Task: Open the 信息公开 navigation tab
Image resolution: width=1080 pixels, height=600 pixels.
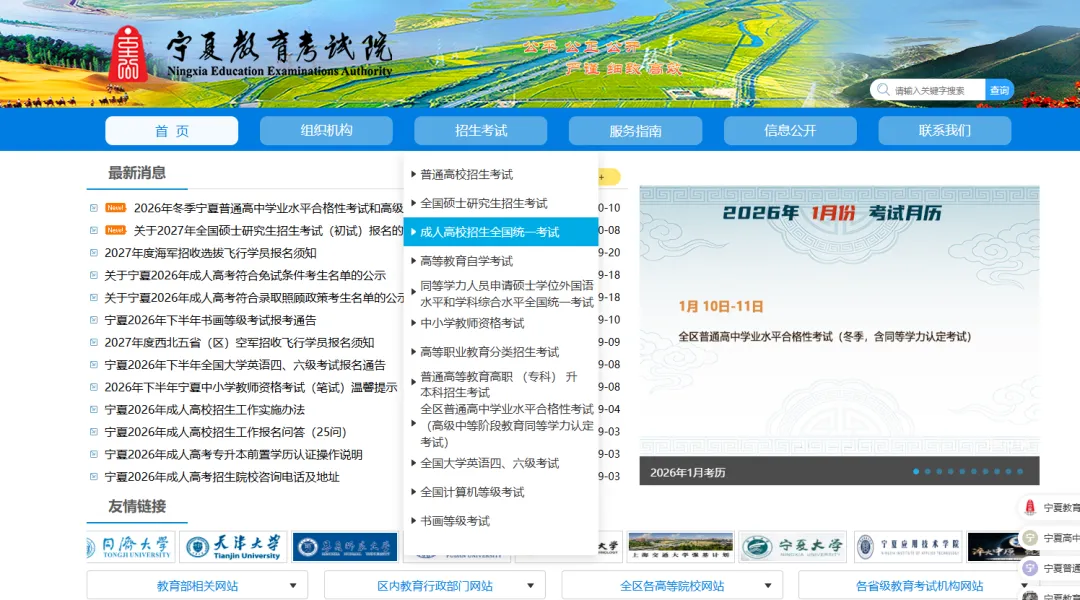Action: click(790, 130)
